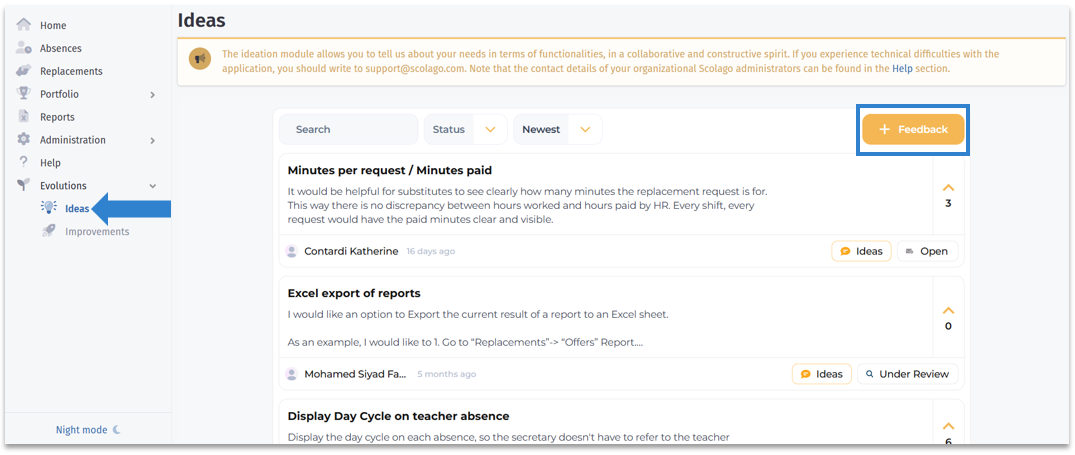
Task: Upvote the Minutes per request idea
Action: pyautogui.click(x=948, y=187)
